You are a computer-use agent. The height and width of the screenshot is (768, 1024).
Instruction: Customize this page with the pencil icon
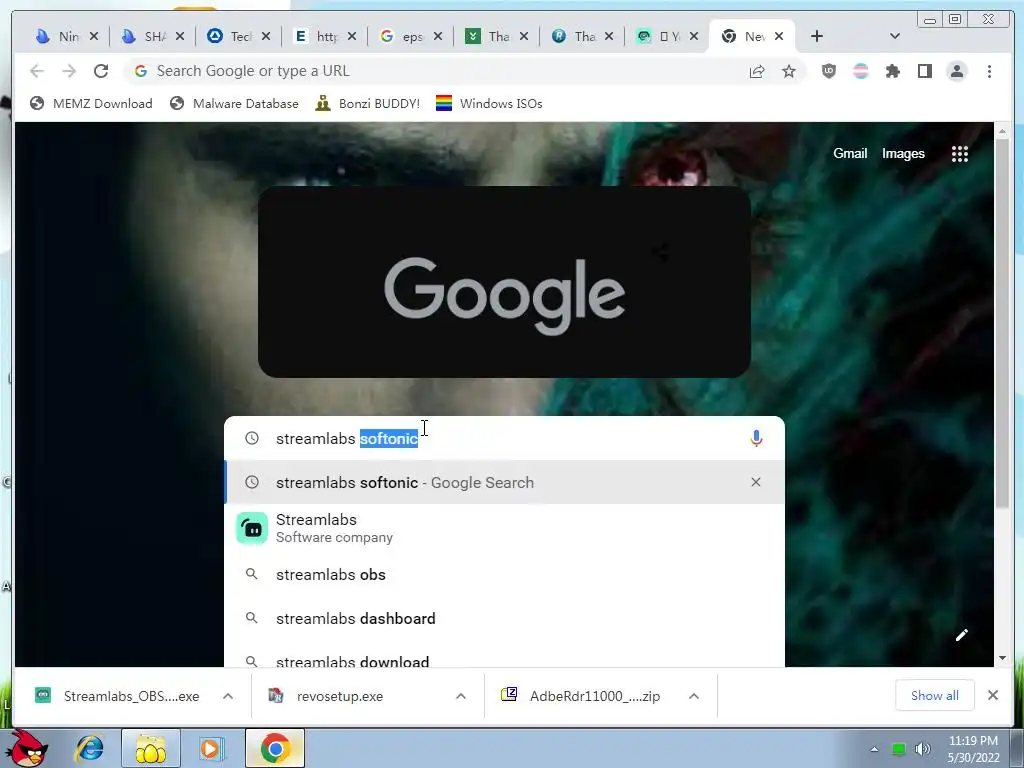point(961,635)
